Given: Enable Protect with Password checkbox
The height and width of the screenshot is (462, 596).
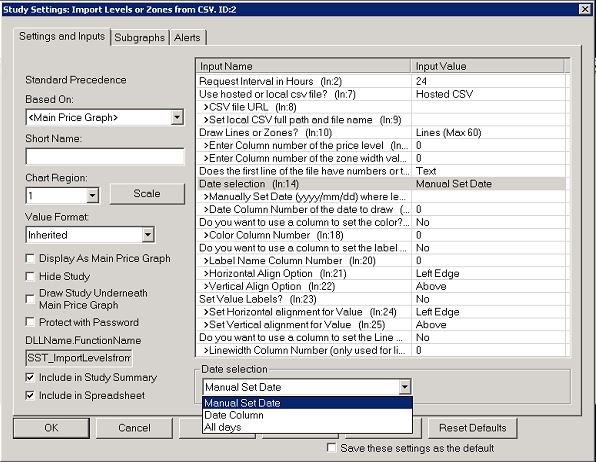Looking at the screenshot, I should coord(30,322).
